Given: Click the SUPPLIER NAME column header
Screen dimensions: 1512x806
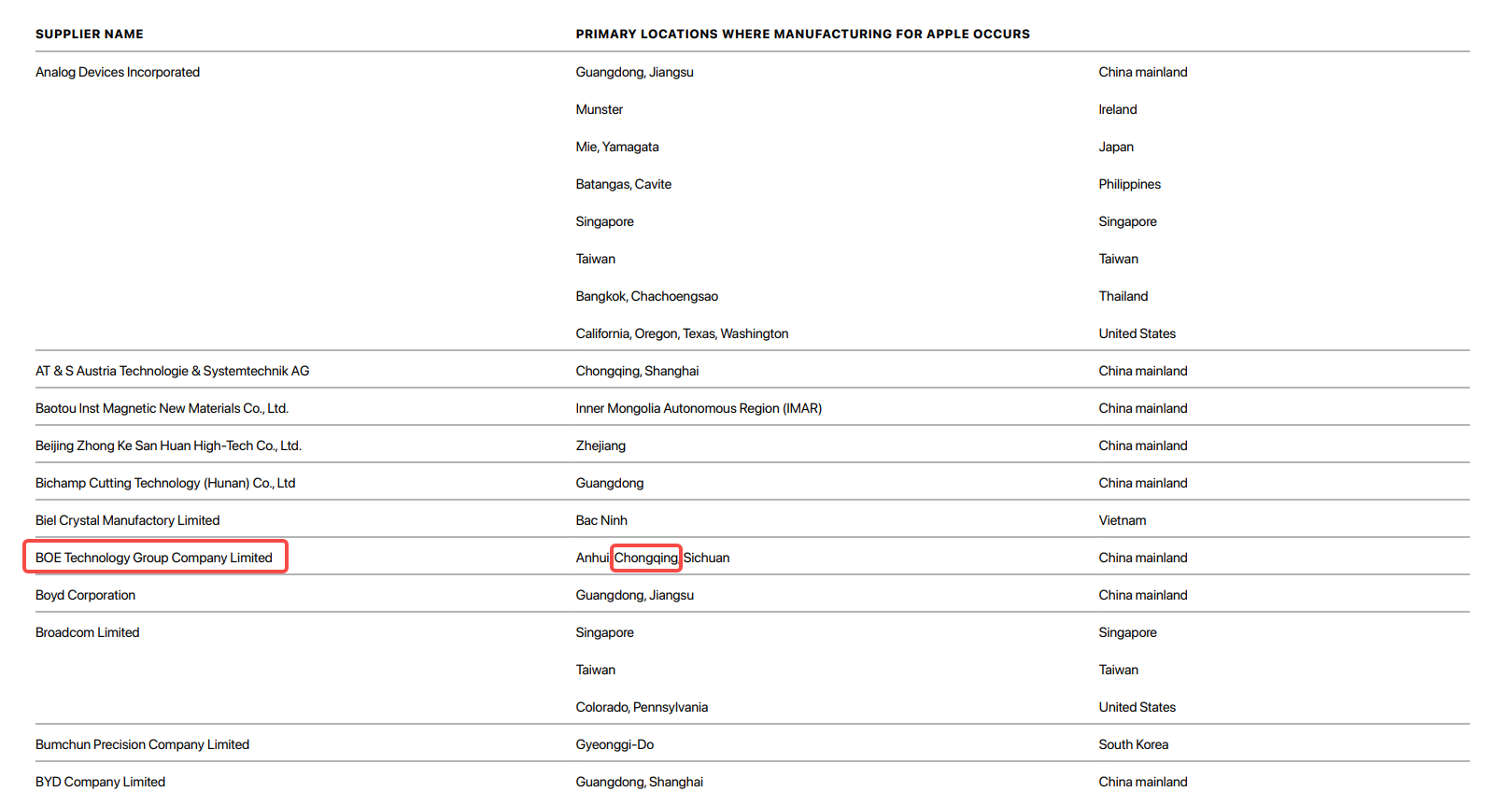Looking at the screenshot, I should point(90,34).
